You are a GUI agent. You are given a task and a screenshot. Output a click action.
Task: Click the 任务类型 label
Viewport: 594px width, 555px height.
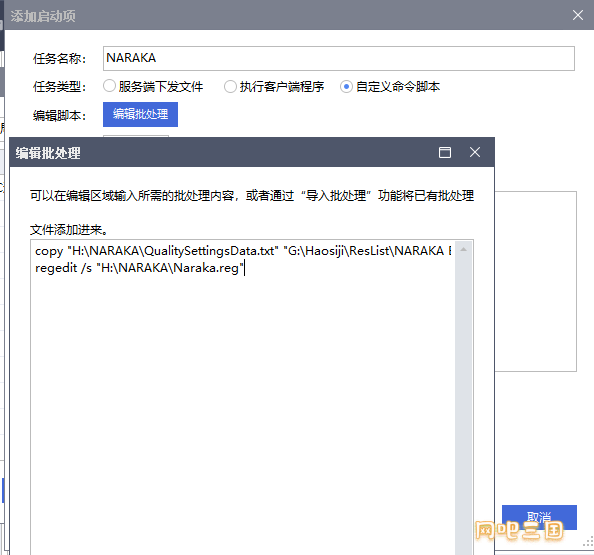click(x=59, y=87)
